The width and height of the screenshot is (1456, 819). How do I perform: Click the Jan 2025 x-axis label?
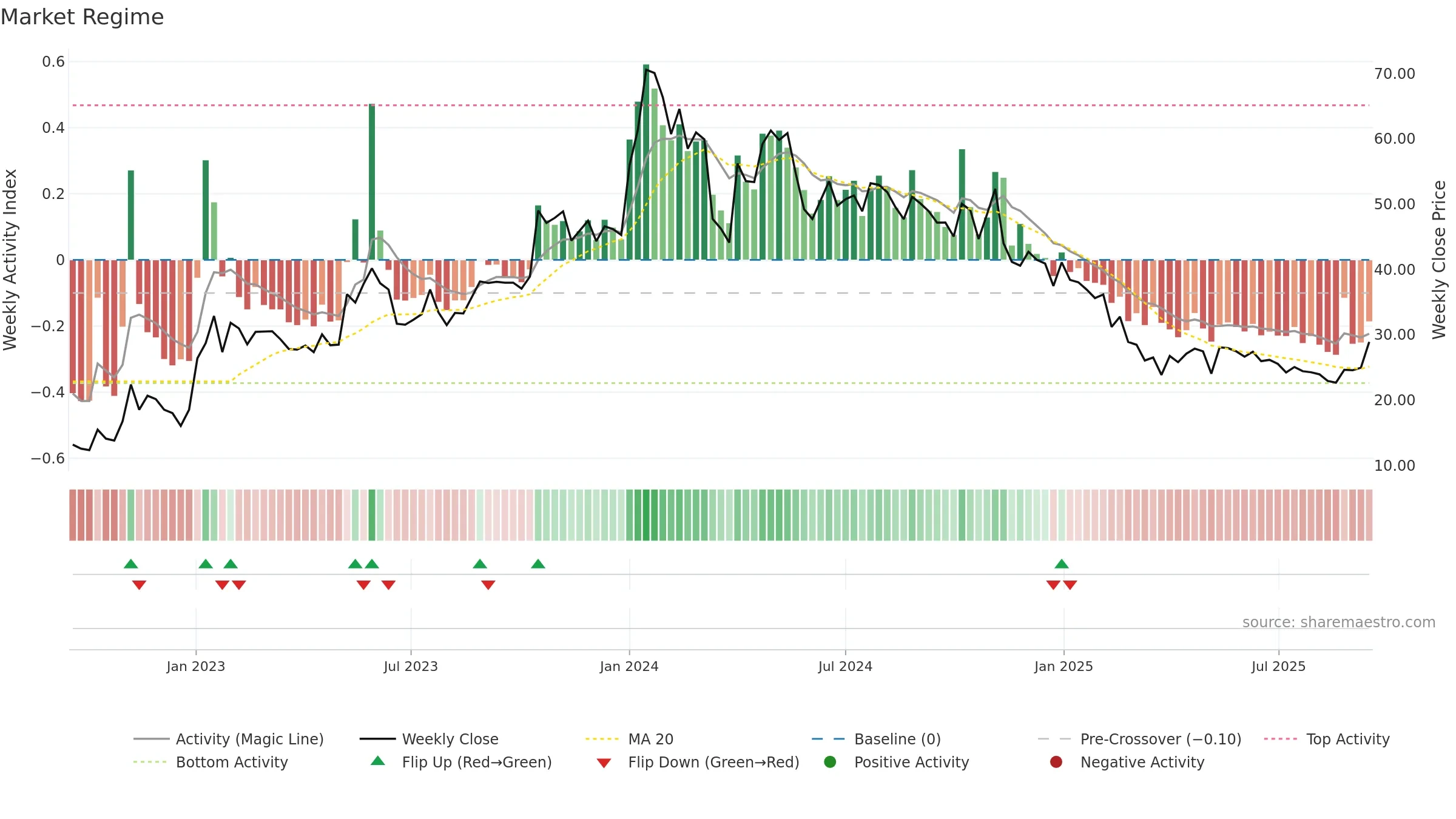pyautogui.click(x=1063, y=666)
